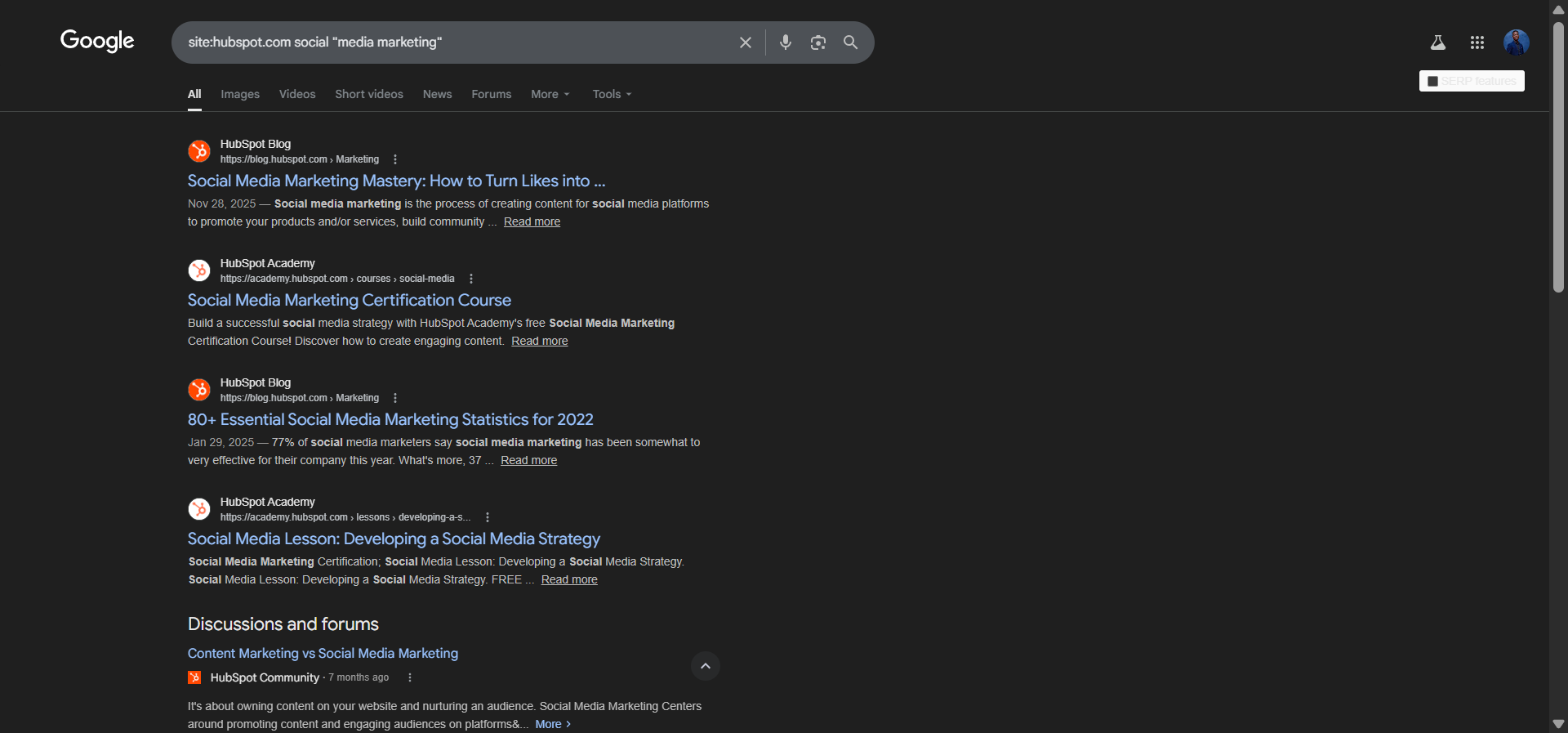Click the HubSpot Blog site name of Mastery result
This screenshot has height=733, width=1568.
click(x=256, y=144)
